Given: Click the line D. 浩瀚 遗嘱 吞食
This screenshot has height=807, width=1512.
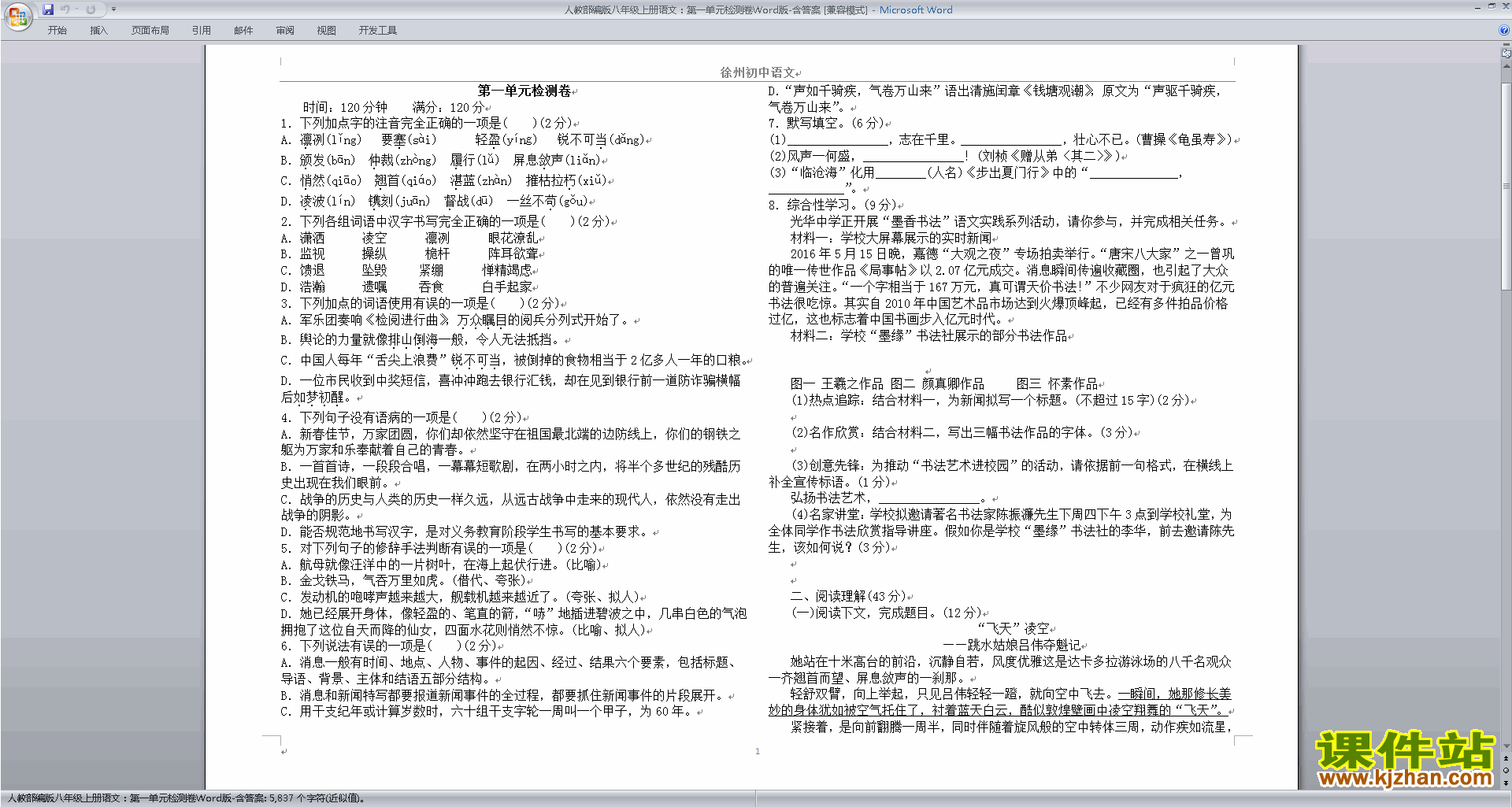Looking at the screenshot, I should (407, 287).
